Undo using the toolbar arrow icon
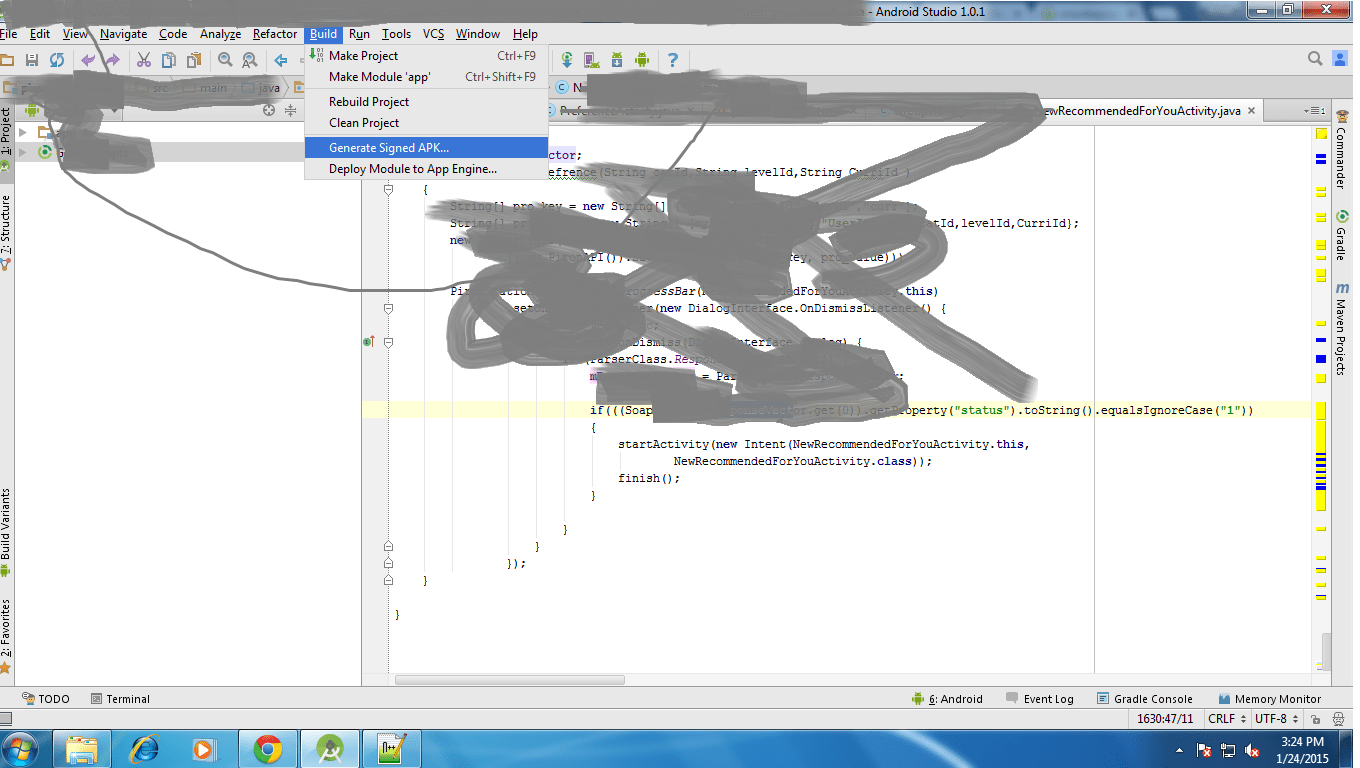The width and height of the screenshot is (1360, 768). click(88, 60)
